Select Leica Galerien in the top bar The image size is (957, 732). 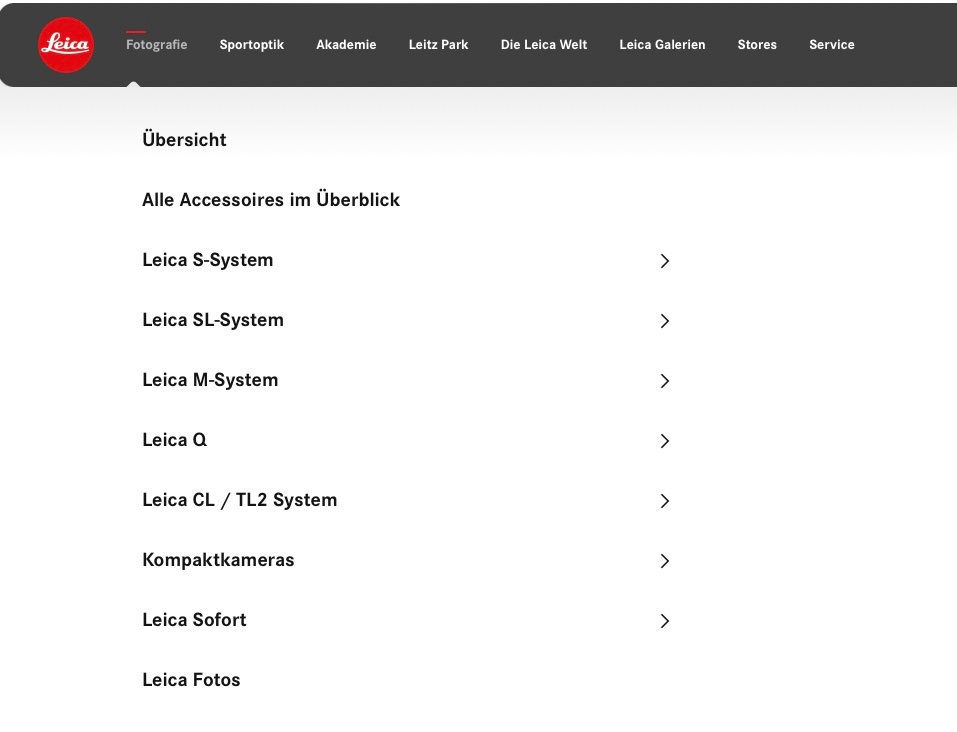(662, 45)
